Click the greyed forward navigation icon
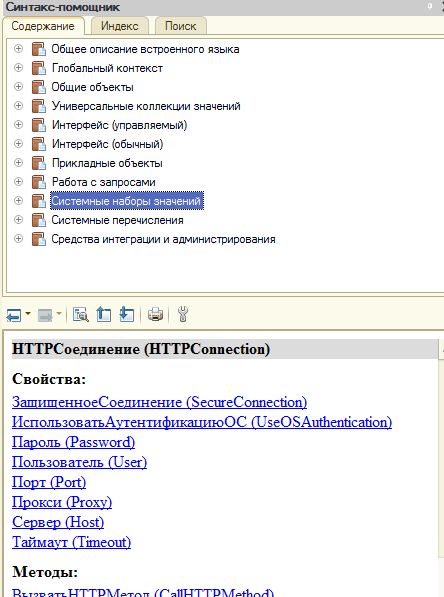The width and height of the screenshot is (444, 597). 45,315
